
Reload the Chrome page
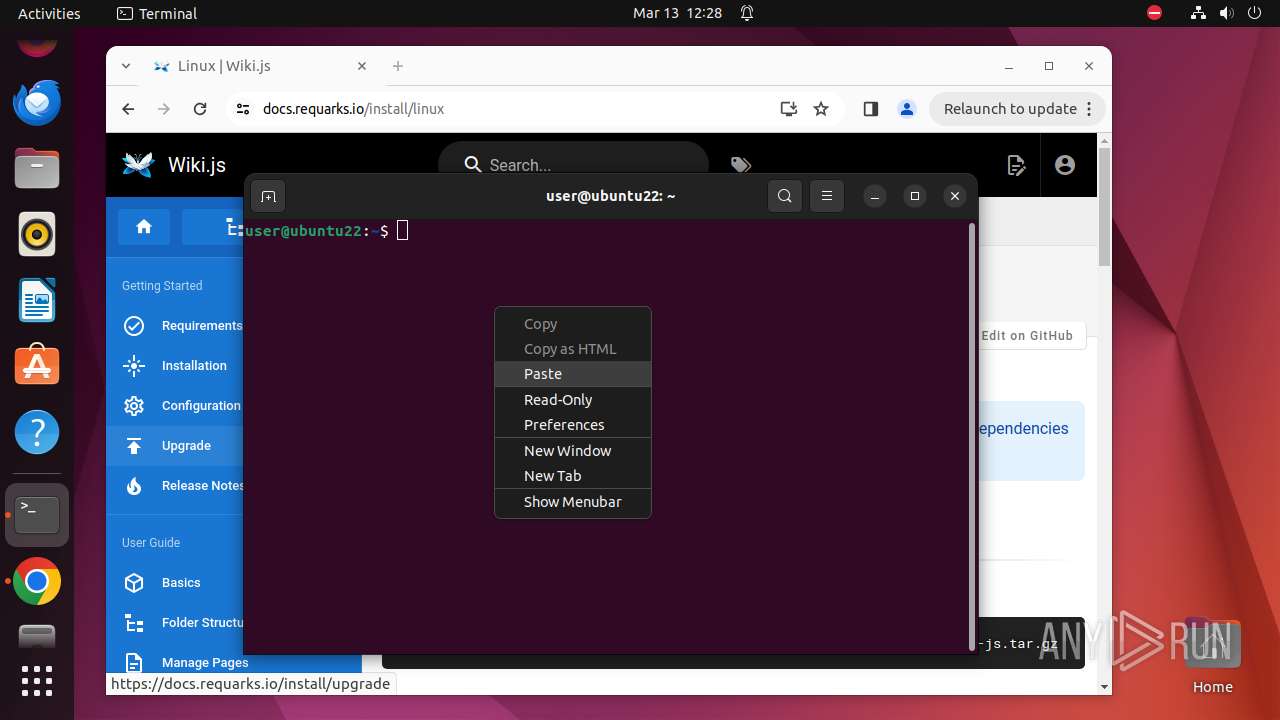(200, 109)
